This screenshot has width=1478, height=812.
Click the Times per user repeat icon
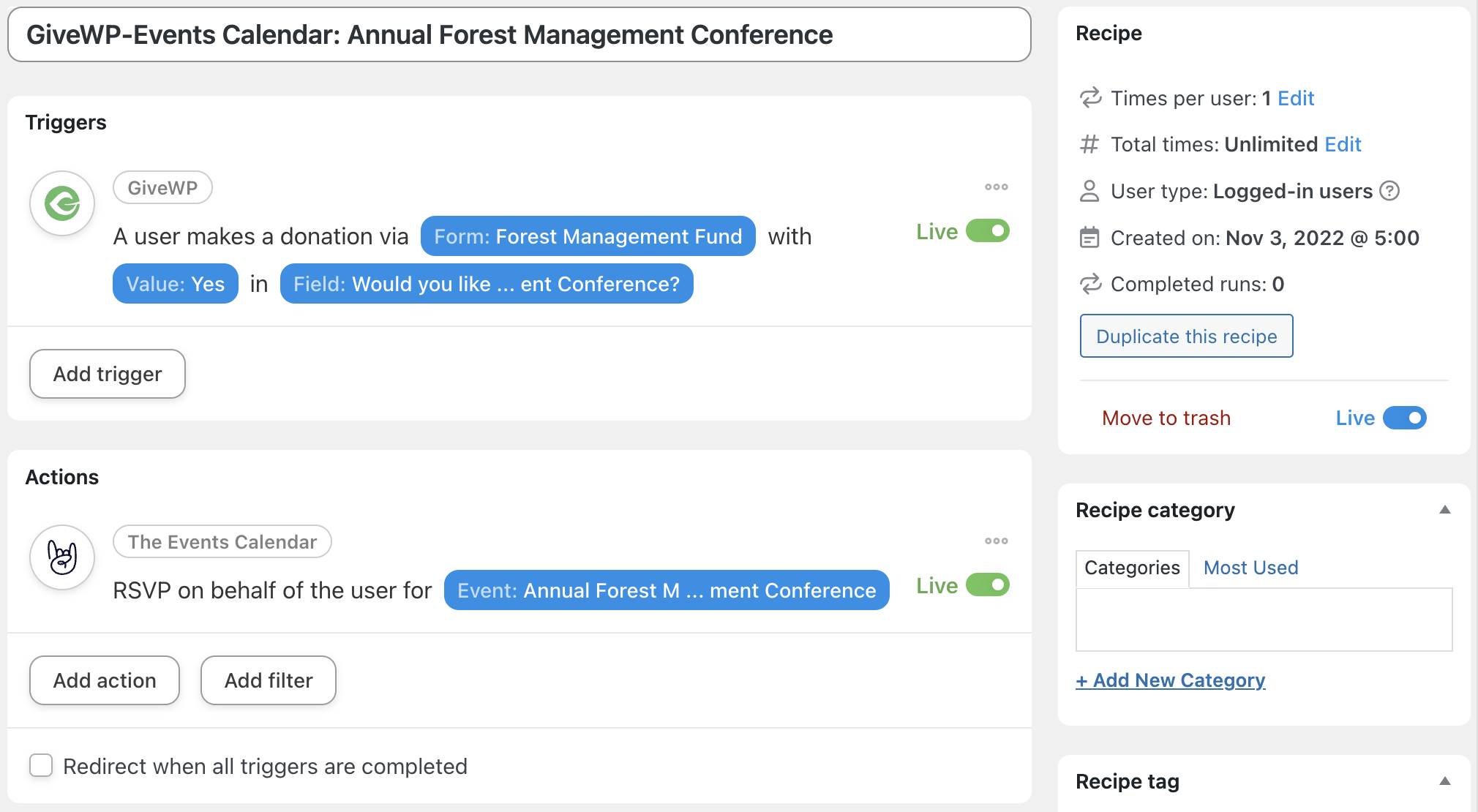point(1090,98)
